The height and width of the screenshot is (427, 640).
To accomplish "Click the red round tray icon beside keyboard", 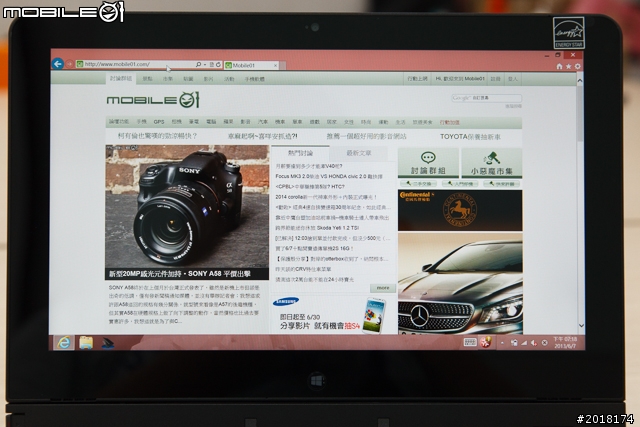I will click(485, 342).
